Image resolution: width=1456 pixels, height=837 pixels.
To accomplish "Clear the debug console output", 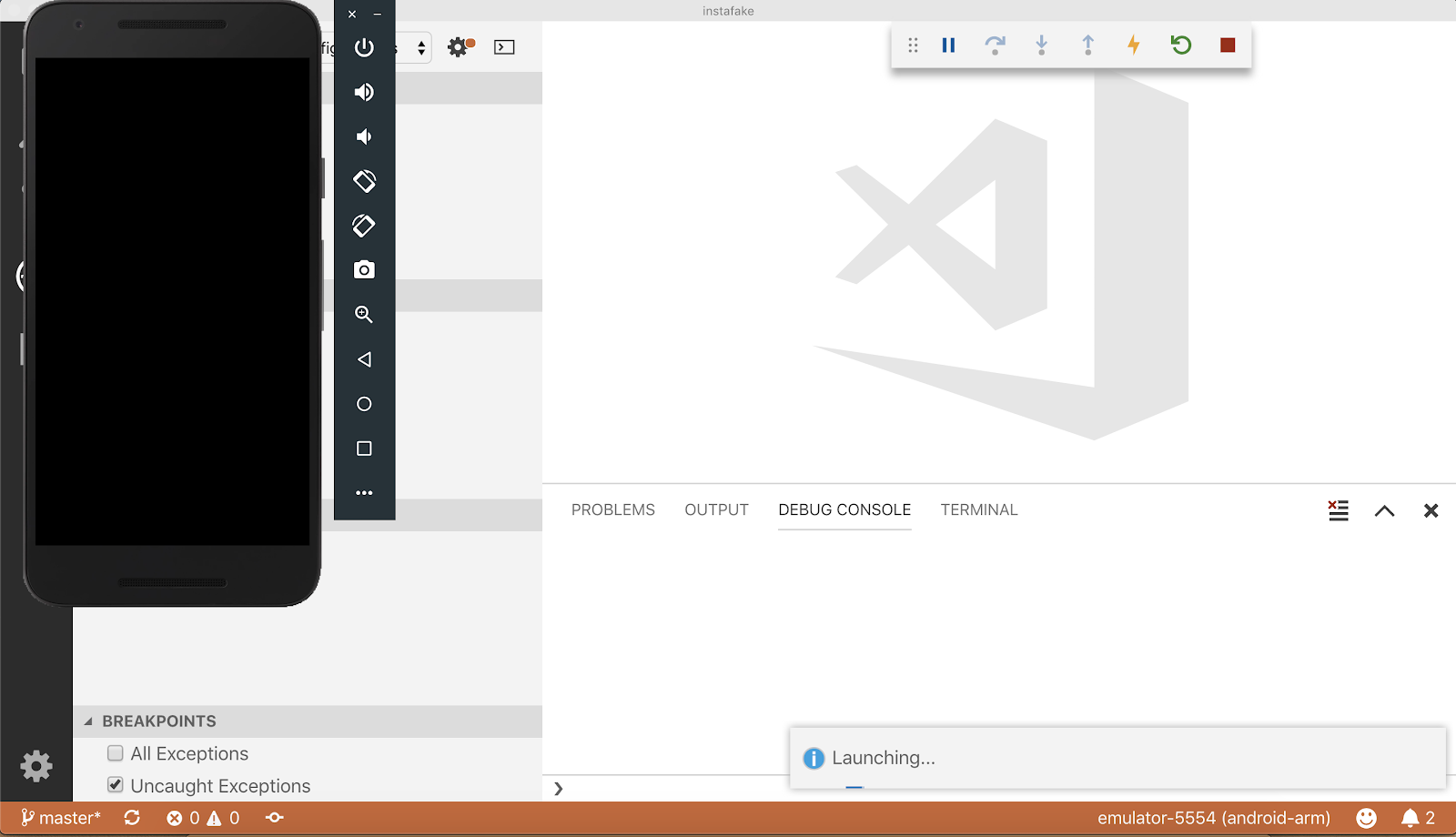I will [1338, 510].
